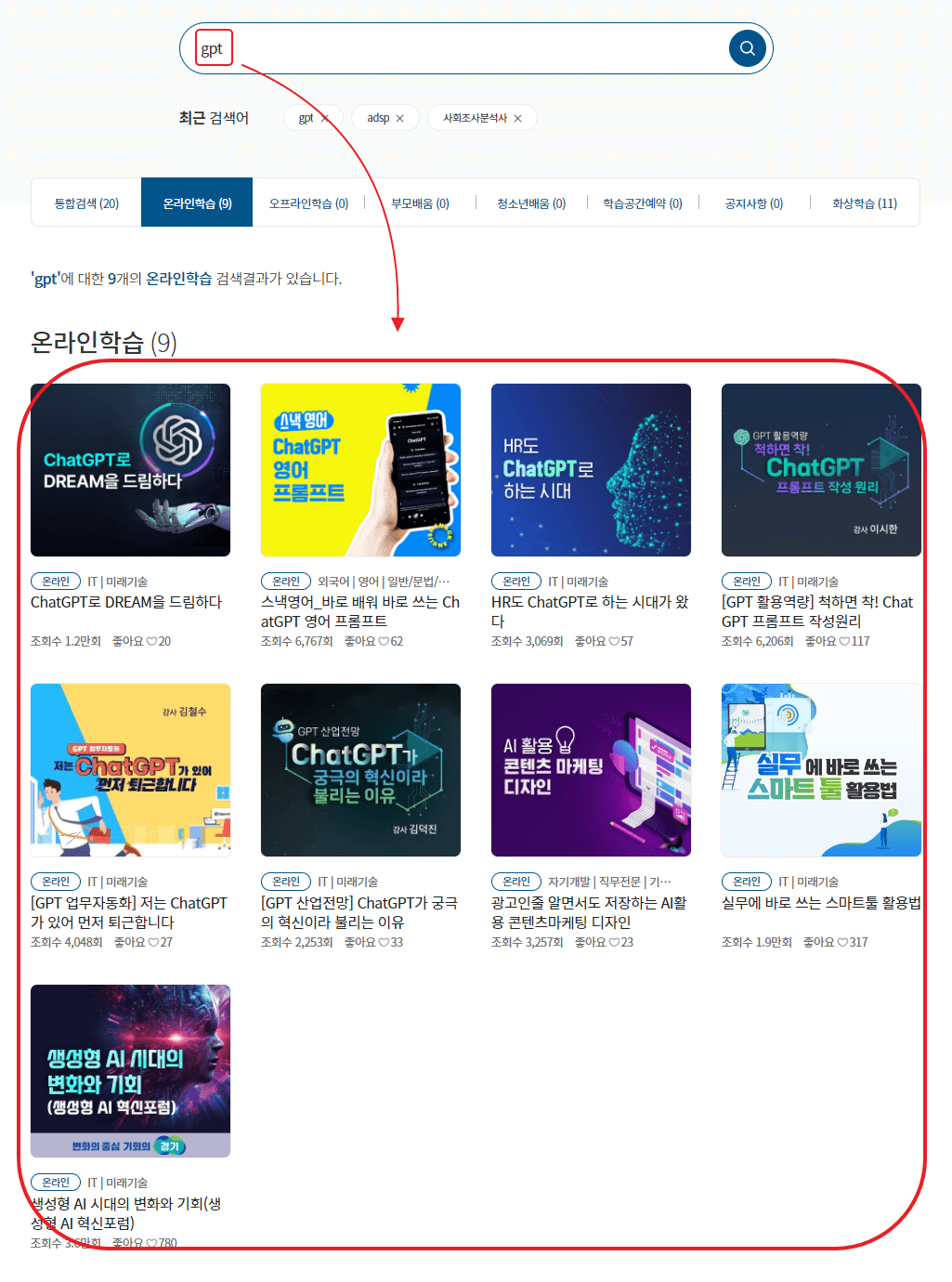The height and width of the screenshot is (1282, 952).
Task: Open thumbnail '실무에 바로 쓰는 스마트 툴 활용법'
Action: [821, 770]
